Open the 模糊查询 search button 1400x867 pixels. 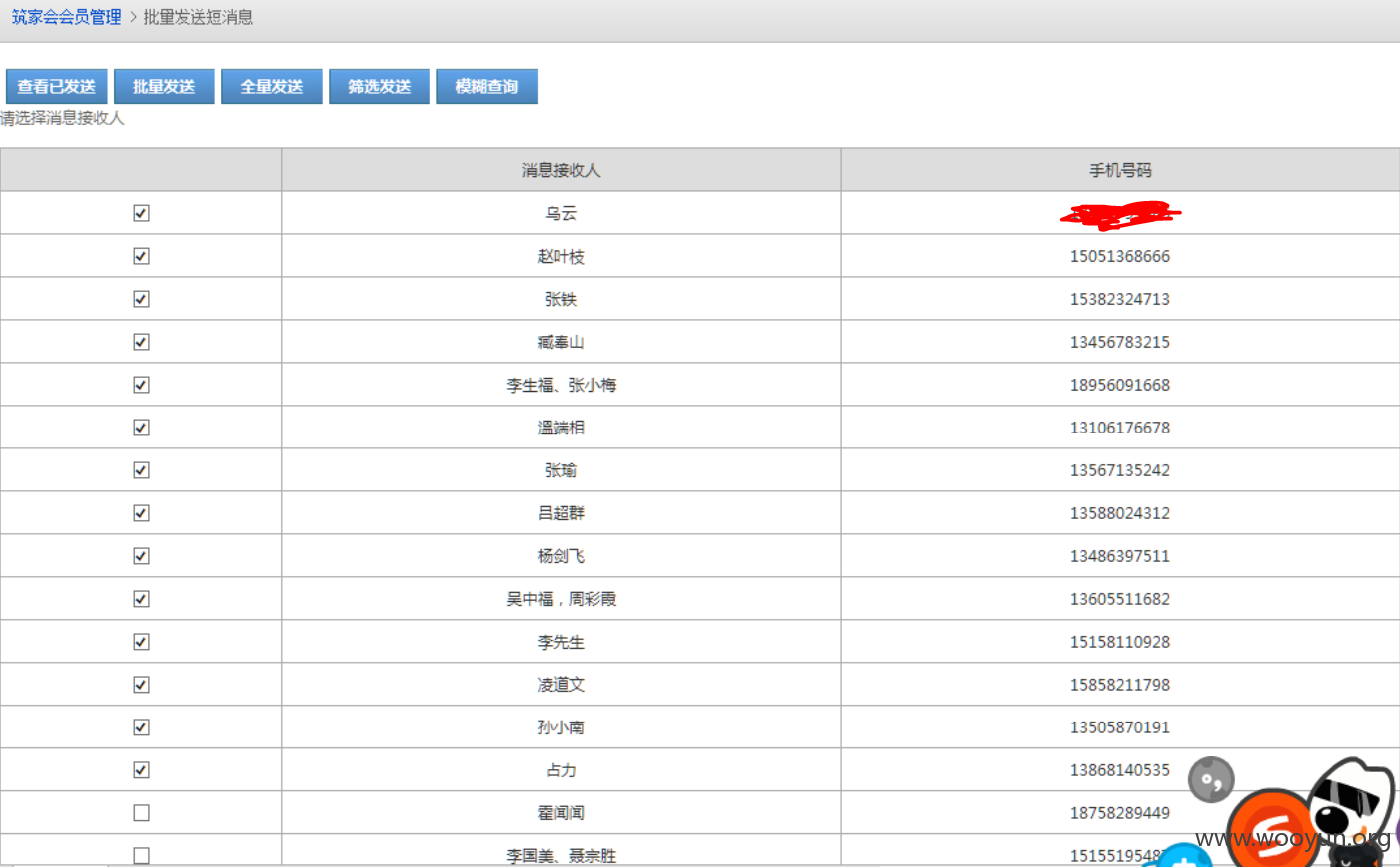(487, 87)
